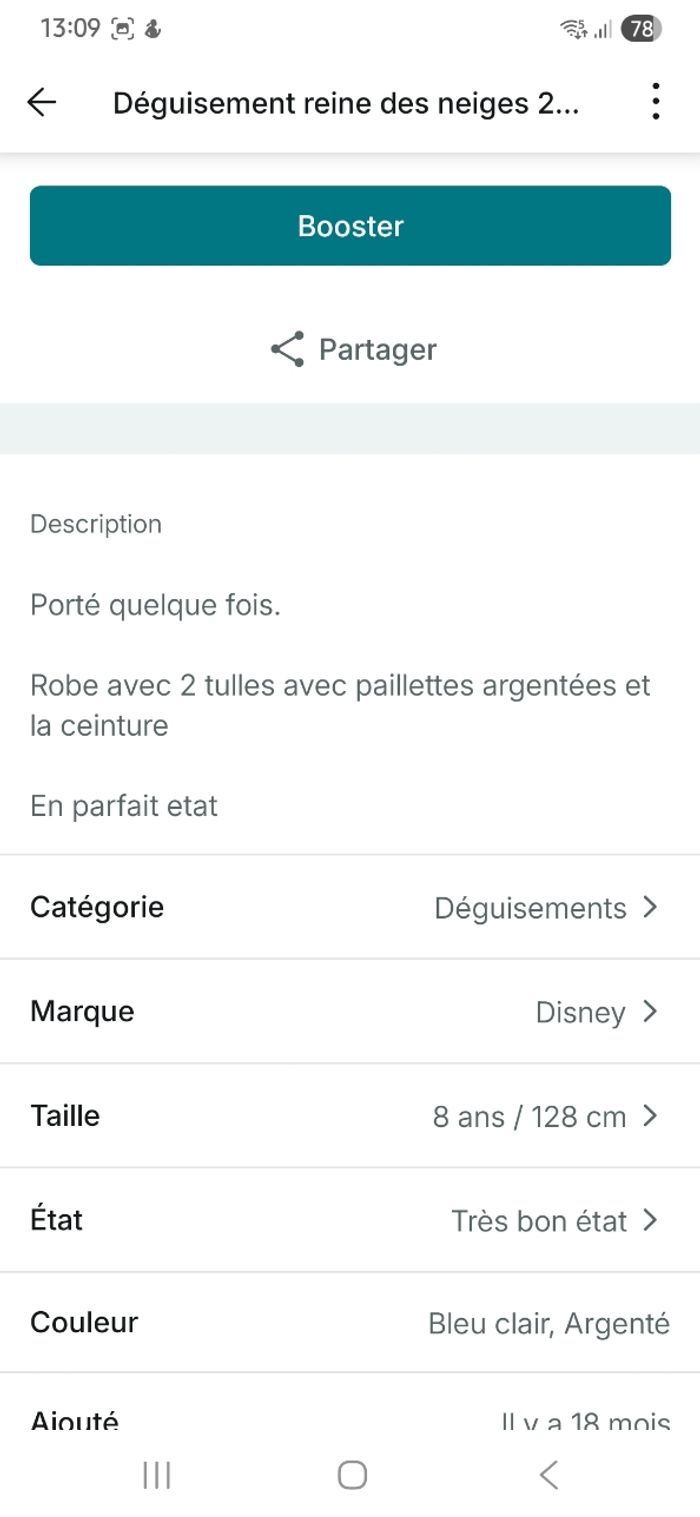Tap the back arrow in header
The height and width of the screenshot is (1517, 700).
pos(42,102)
